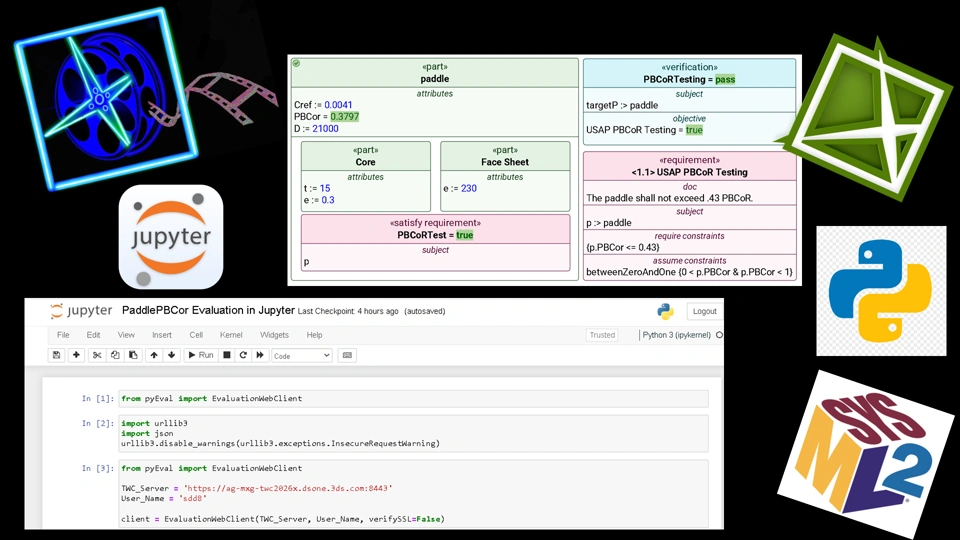Run the selected cell
Viewport: 960px width, 540px height.
201,355
